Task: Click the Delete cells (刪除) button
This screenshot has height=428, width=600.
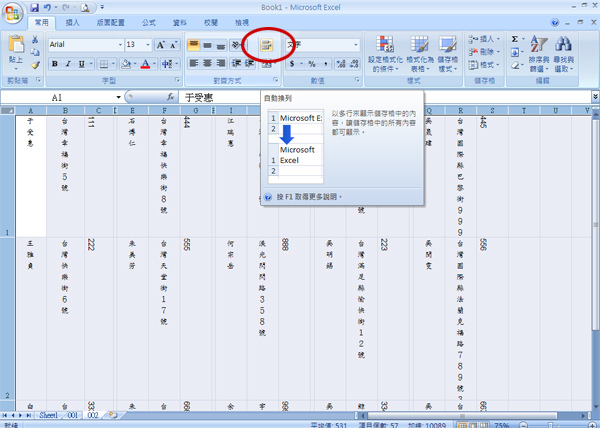Action: (x=484, y=52)
